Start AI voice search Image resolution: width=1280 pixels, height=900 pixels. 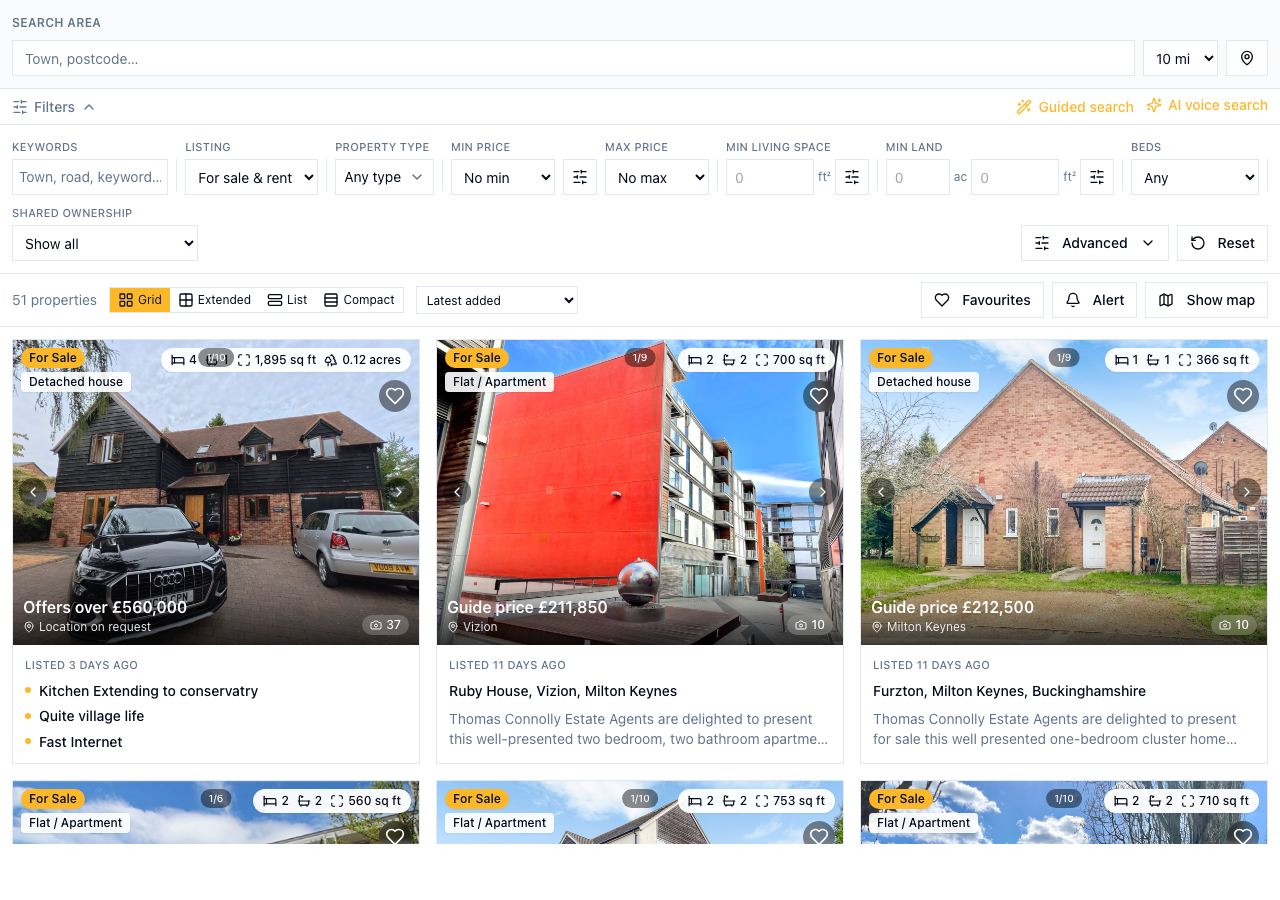tap(1207, 105)
